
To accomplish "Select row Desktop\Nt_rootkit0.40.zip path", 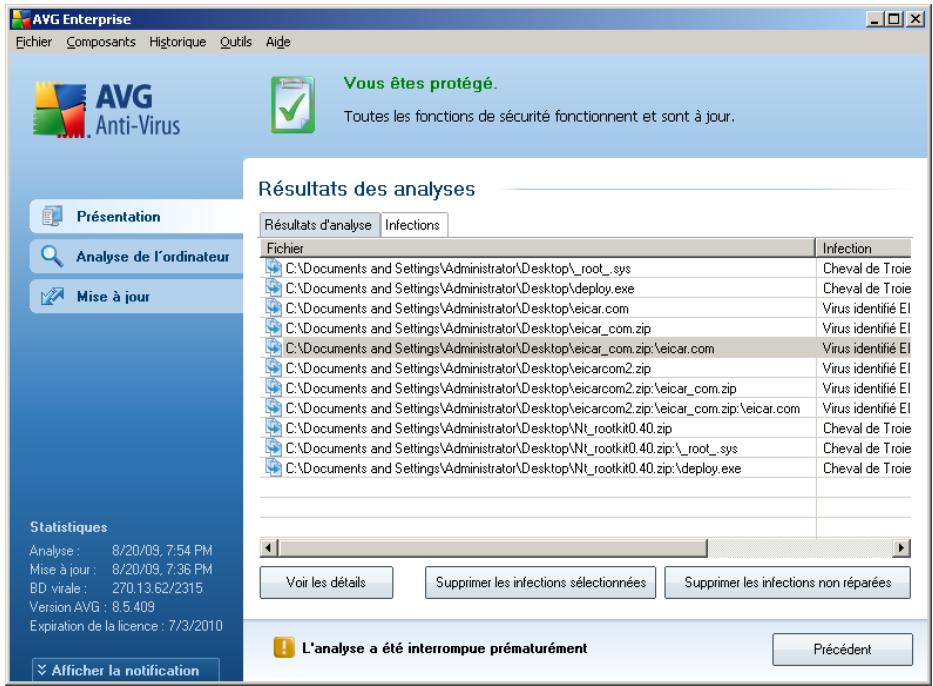I will click(x=479, y=428).
